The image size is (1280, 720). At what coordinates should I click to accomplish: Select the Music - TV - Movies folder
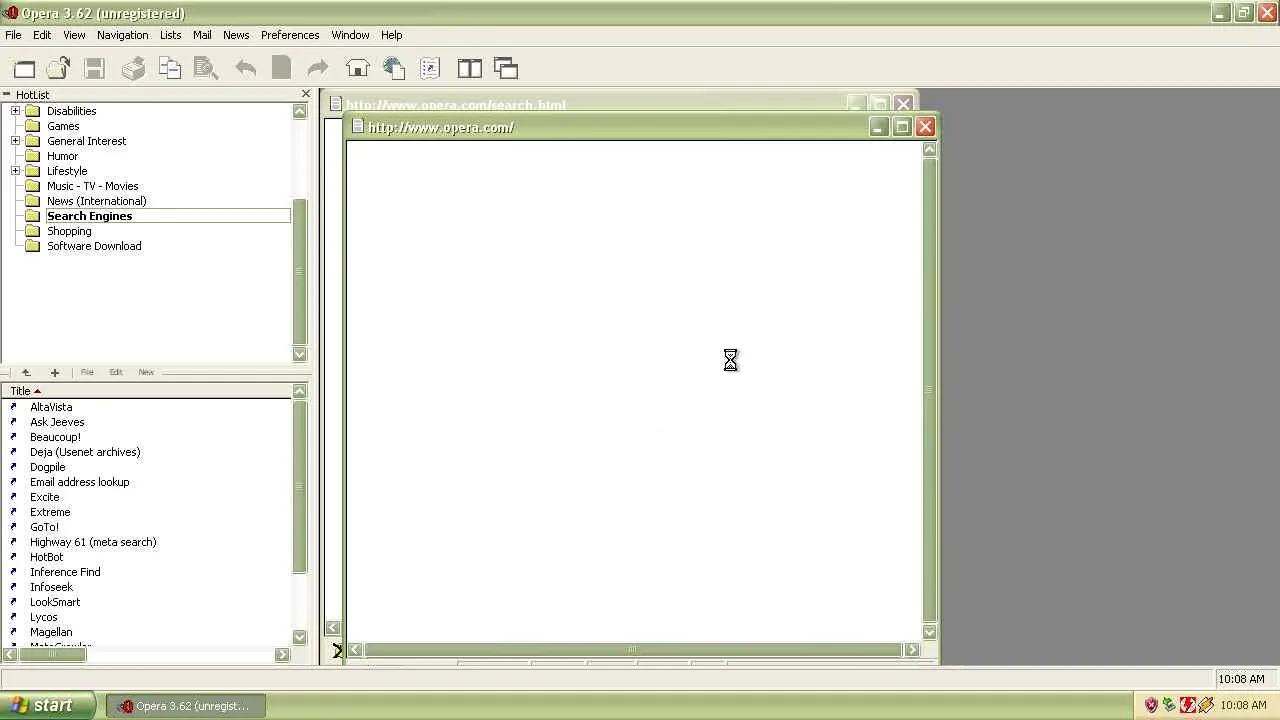click(92, 186)
